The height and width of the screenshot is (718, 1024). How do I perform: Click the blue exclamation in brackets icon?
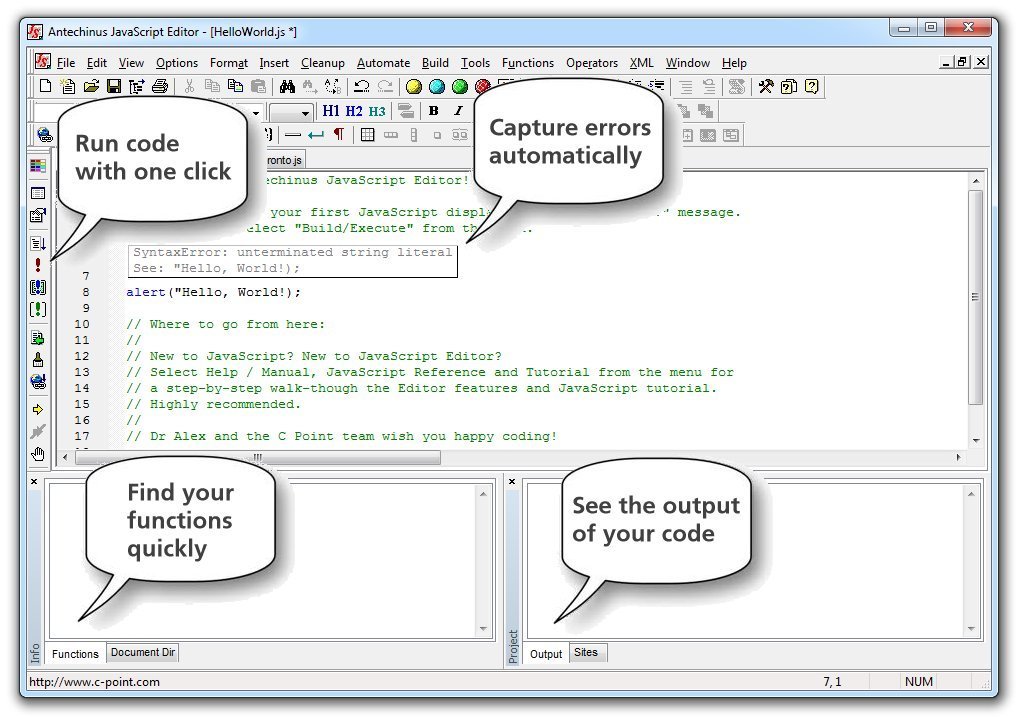38,287
